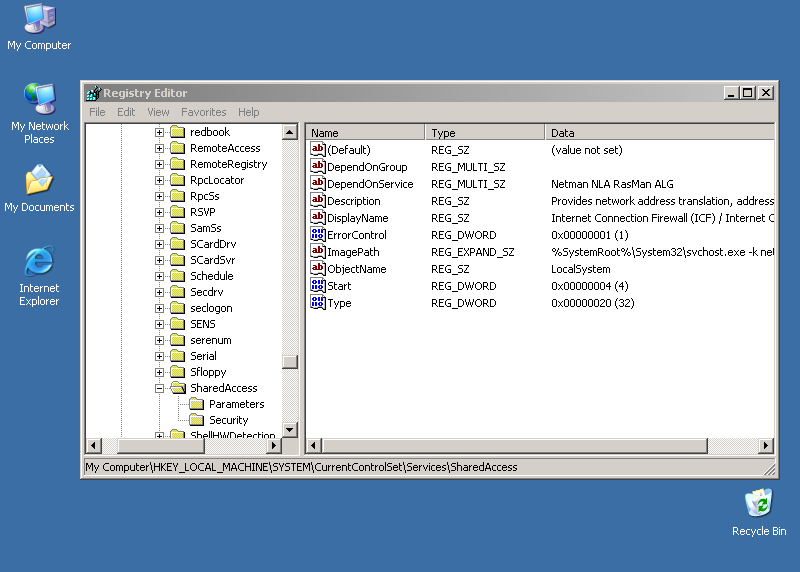The width and height of the screenshot is (800, 572).
Task: Open the Favorites menu
Action: [204, 112]
